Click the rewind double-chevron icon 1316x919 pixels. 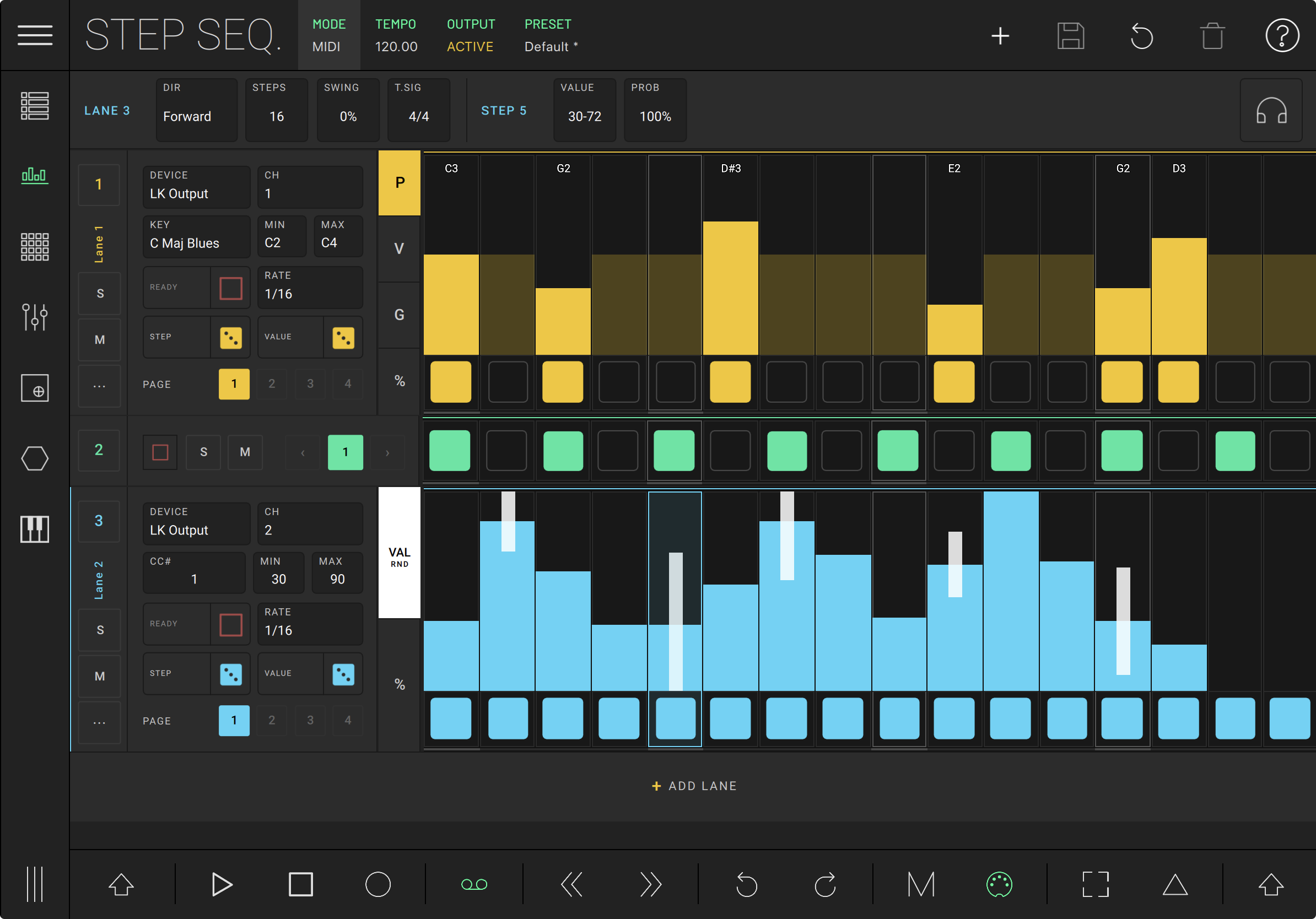point(571,884)
